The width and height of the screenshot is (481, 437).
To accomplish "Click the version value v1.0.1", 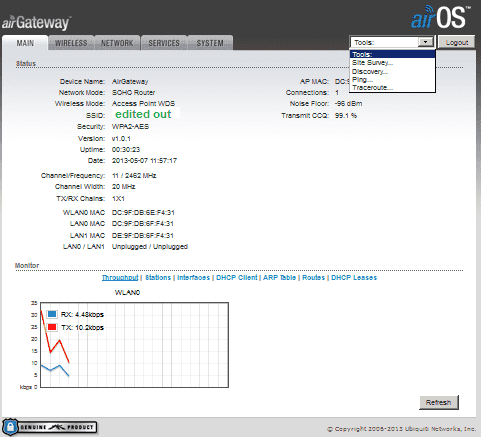I will click(121, 139).
